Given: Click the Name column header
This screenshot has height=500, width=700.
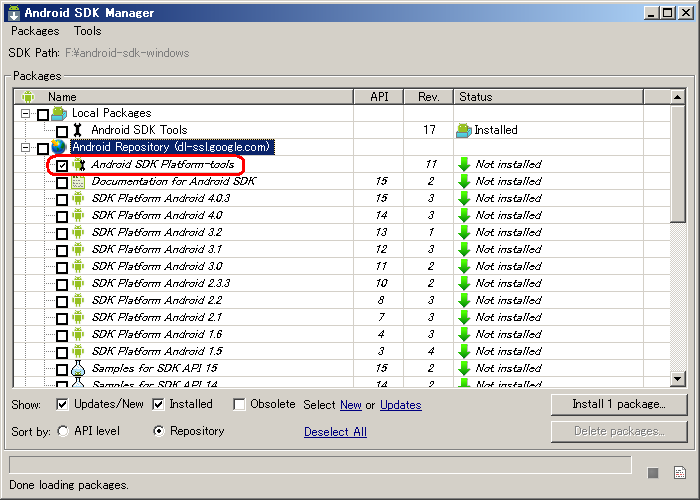Looking at the screenshot, I should coord(183,97).
